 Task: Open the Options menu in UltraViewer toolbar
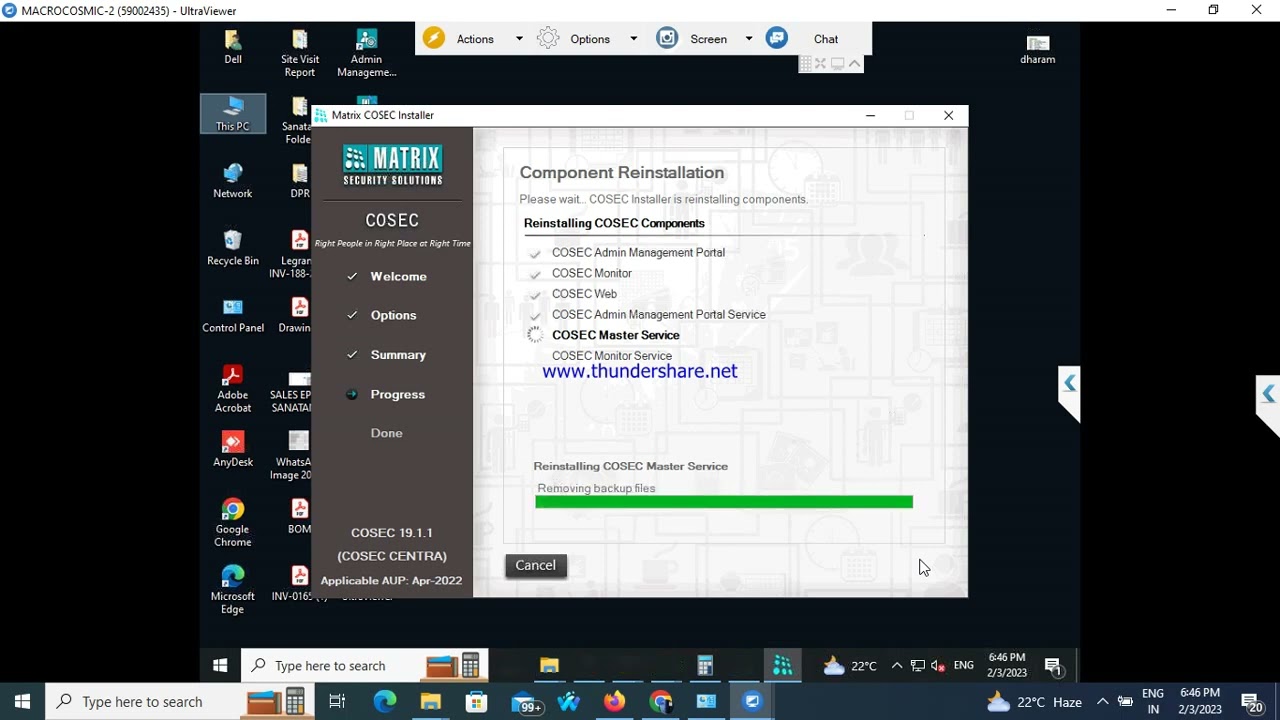click(590, 39)
